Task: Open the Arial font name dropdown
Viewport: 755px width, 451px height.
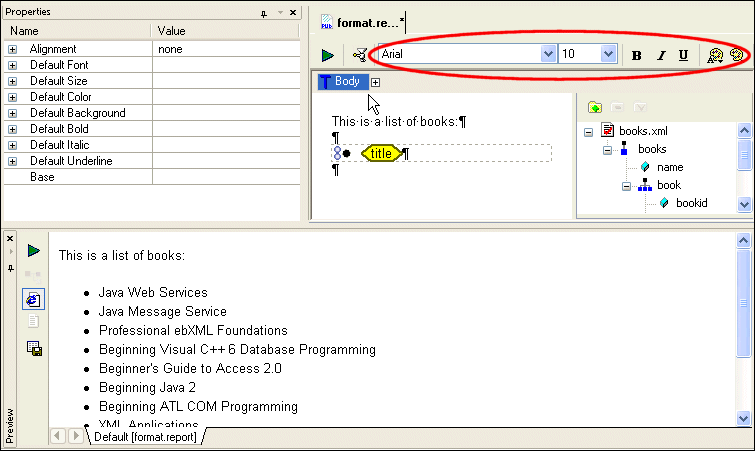Action: pos(548,54)
